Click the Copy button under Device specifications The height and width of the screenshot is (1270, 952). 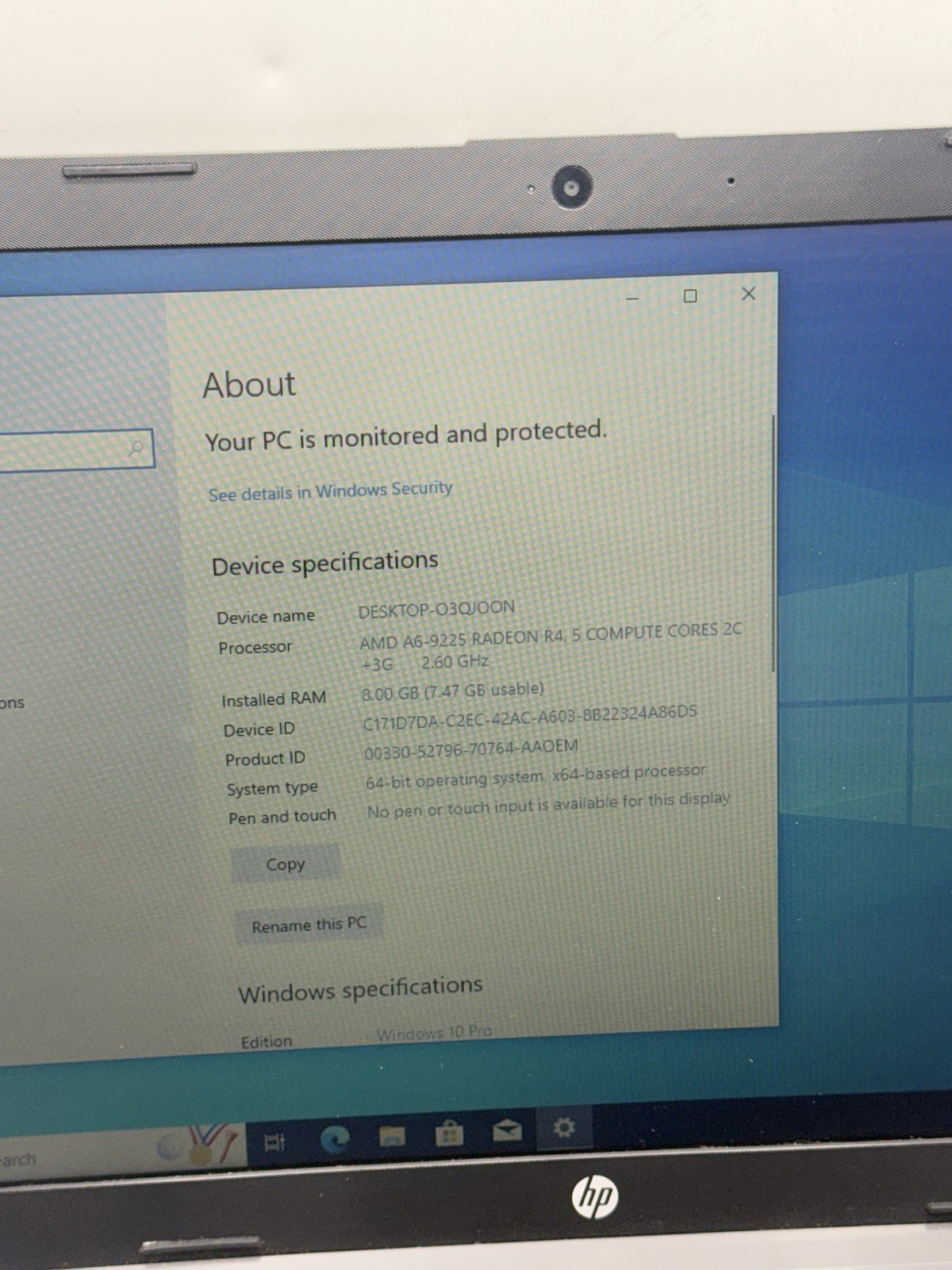(x=286, y=864)
